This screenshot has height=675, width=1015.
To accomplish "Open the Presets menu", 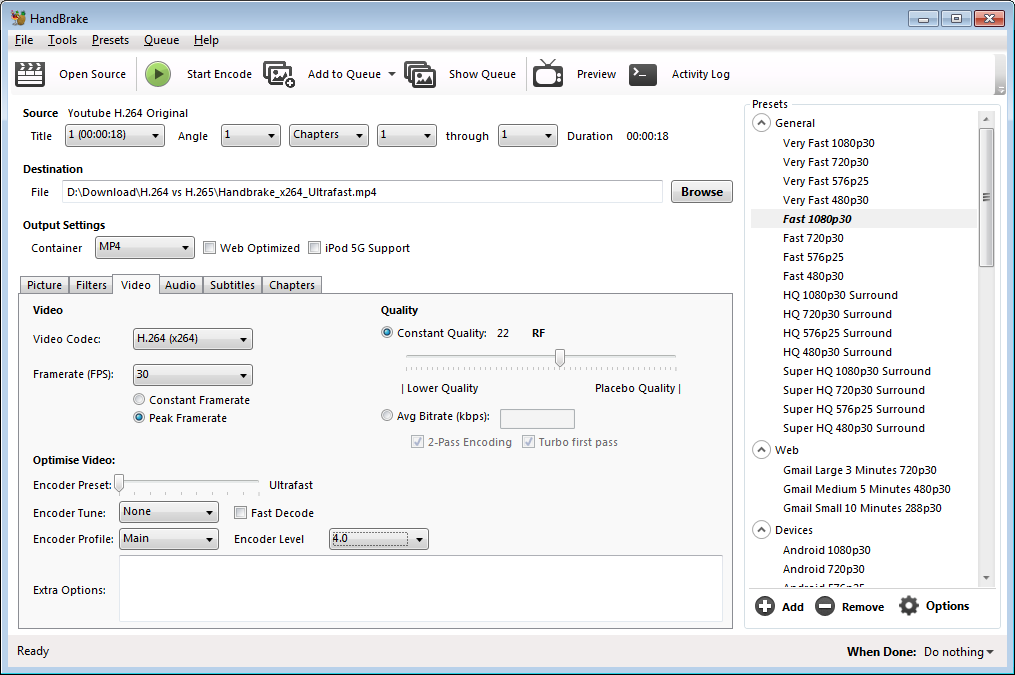I will coord(110,40).
